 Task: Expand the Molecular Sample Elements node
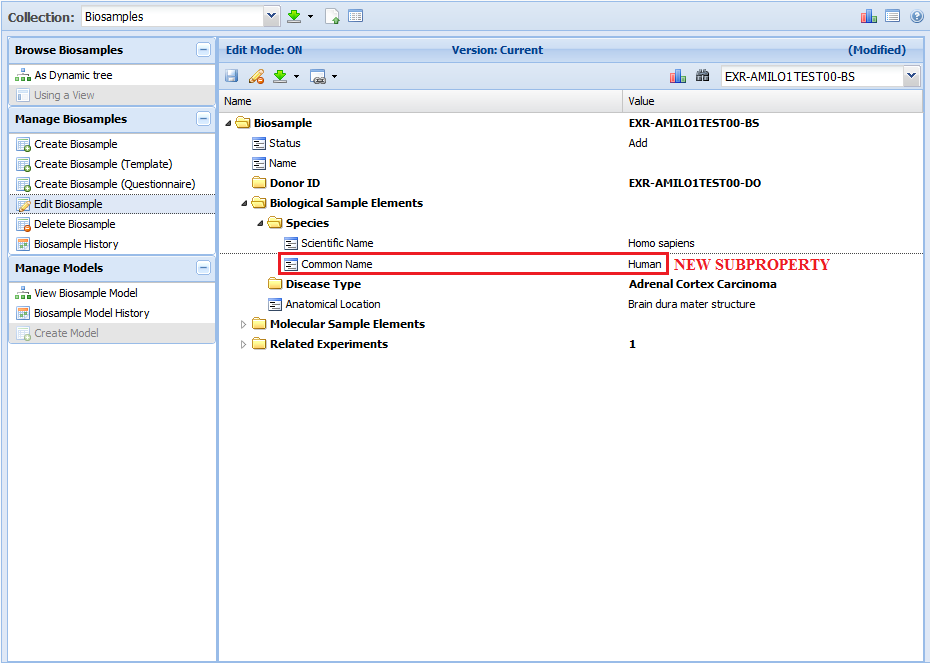click(243, 324)
